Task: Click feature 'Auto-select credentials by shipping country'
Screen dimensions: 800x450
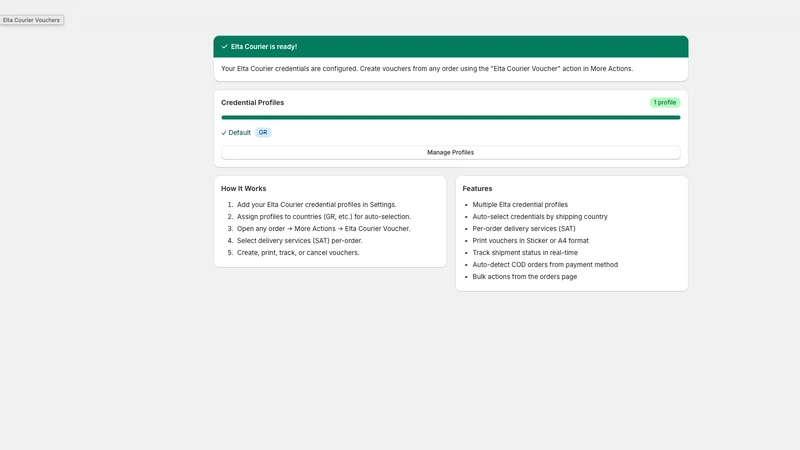Action: (540, 217)
